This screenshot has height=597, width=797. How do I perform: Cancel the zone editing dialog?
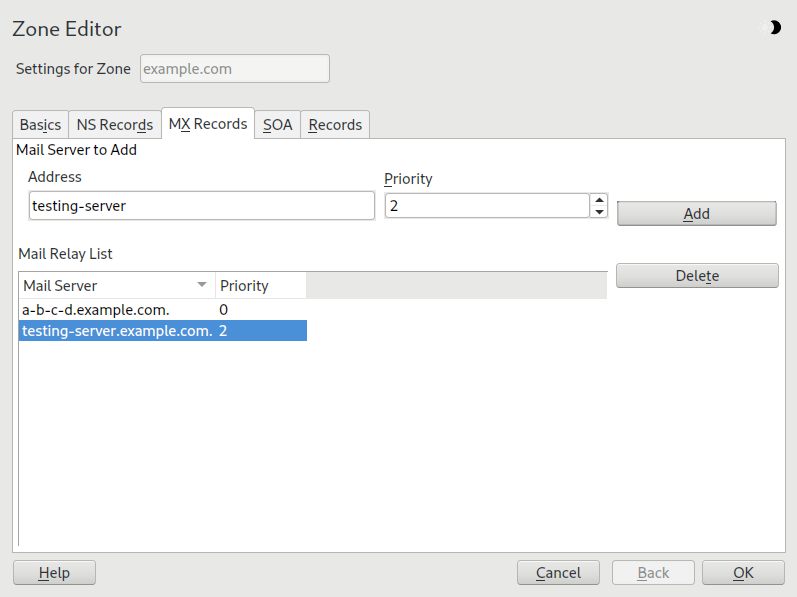pyautogui.click(x=558, y=573)
